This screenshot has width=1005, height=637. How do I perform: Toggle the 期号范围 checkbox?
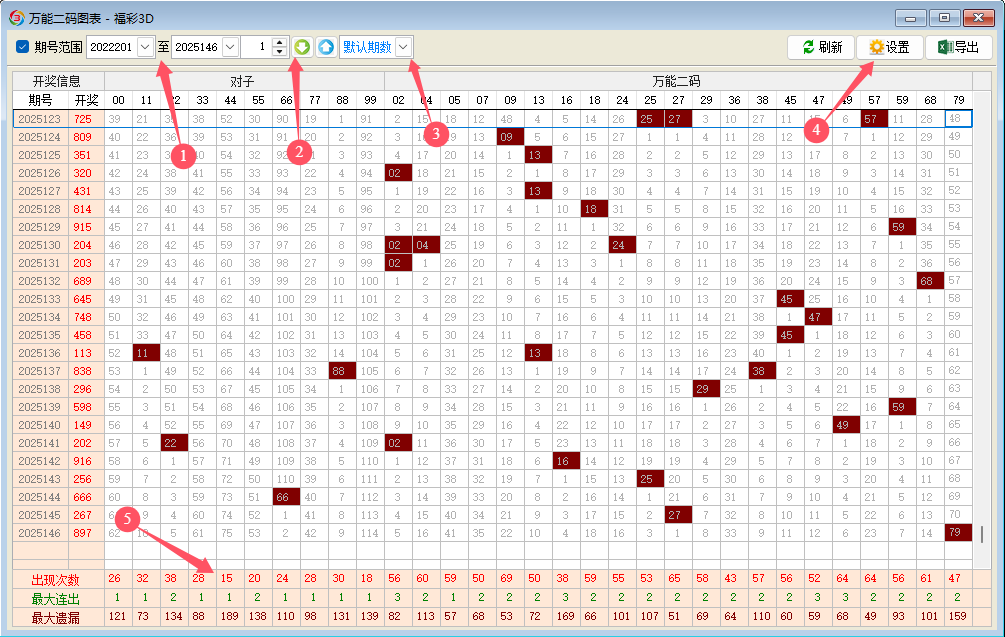[22, 47]
